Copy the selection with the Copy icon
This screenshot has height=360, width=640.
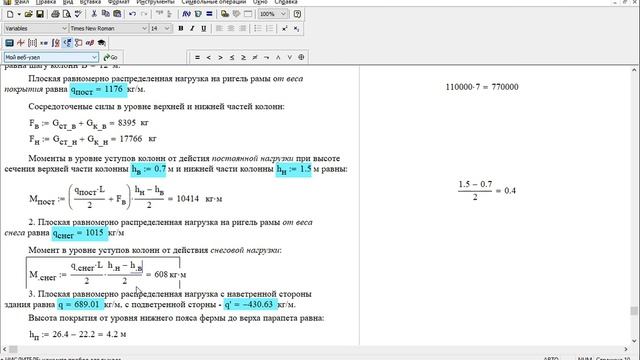click(105, 14)
